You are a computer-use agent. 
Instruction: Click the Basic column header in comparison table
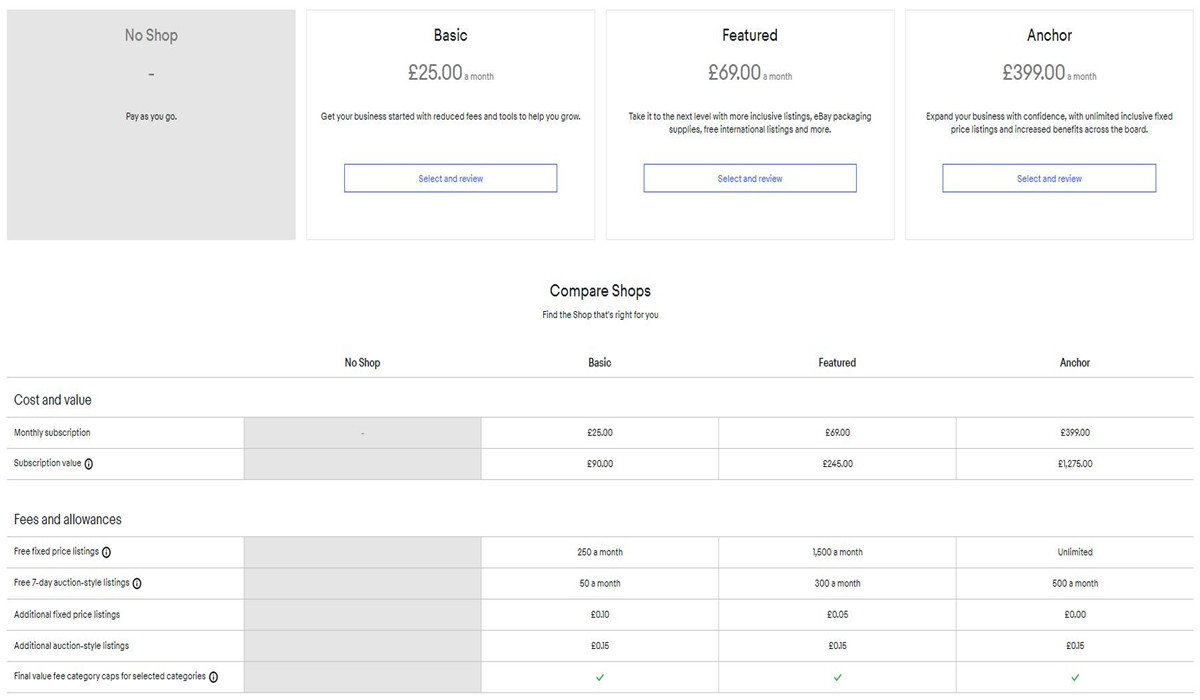click(x=600, y=363)
